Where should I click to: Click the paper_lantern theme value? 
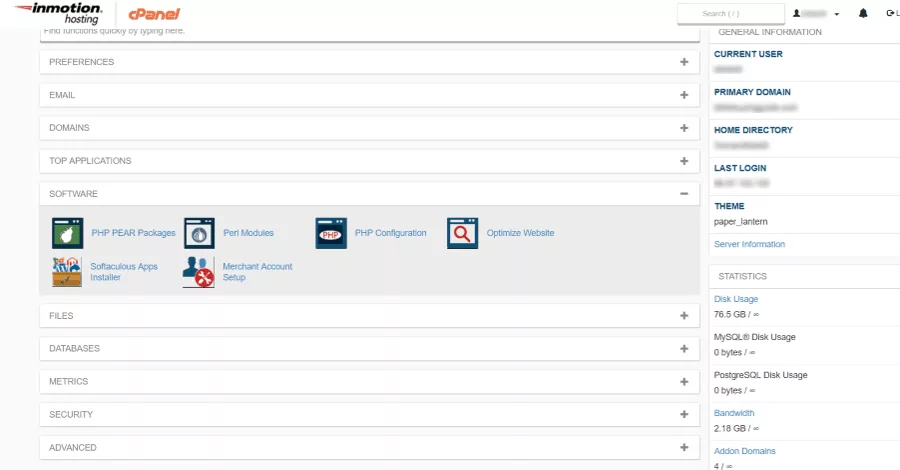click(740, 222)
